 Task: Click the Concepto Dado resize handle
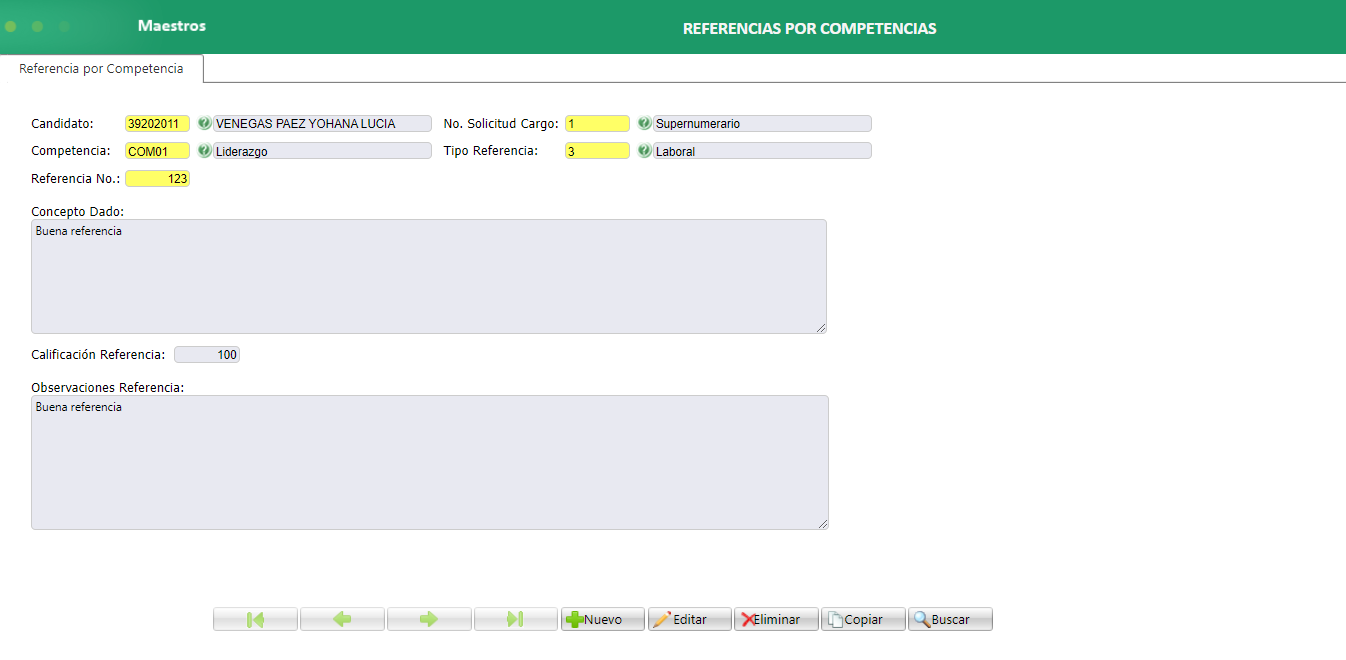(821, 327)
